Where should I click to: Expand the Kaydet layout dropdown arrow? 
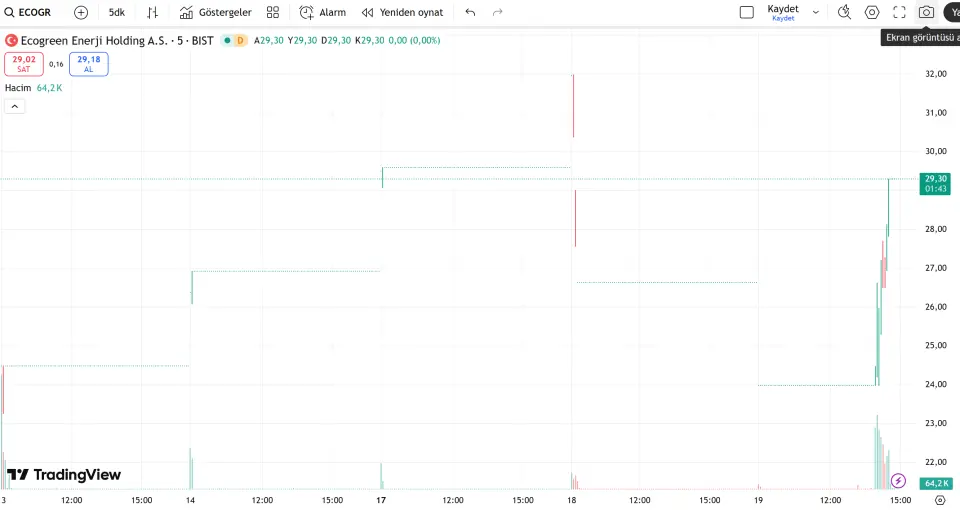[816, 12]
